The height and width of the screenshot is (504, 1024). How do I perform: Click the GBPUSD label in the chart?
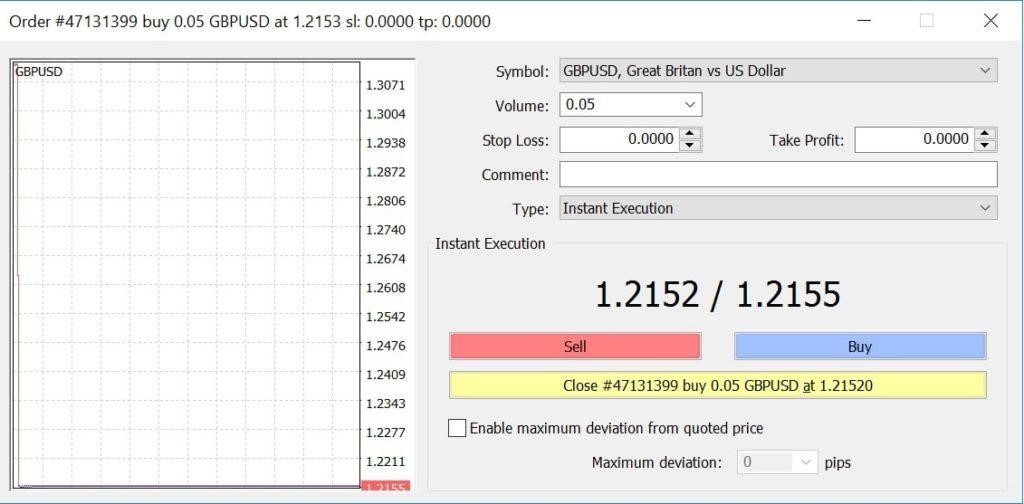point(39,72)
